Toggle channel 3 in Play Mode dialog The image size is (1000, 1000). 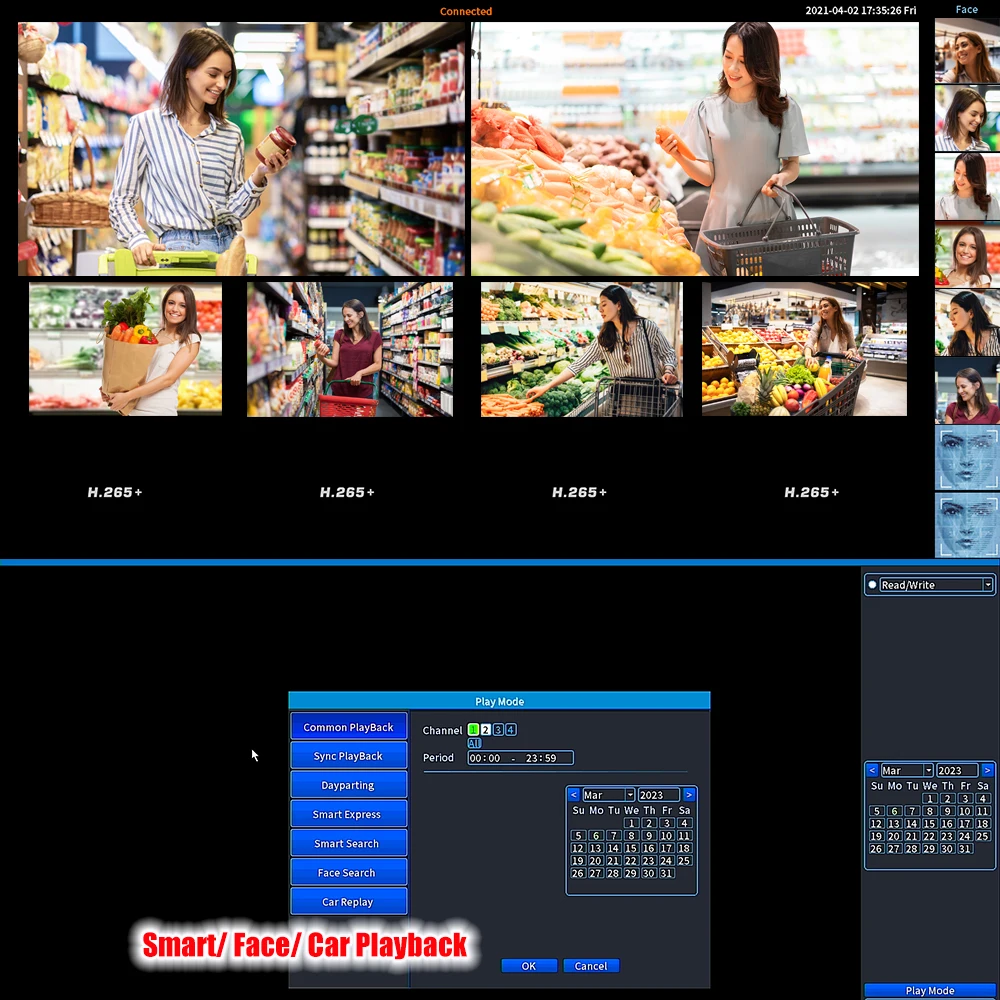click(x=498, y=730)
